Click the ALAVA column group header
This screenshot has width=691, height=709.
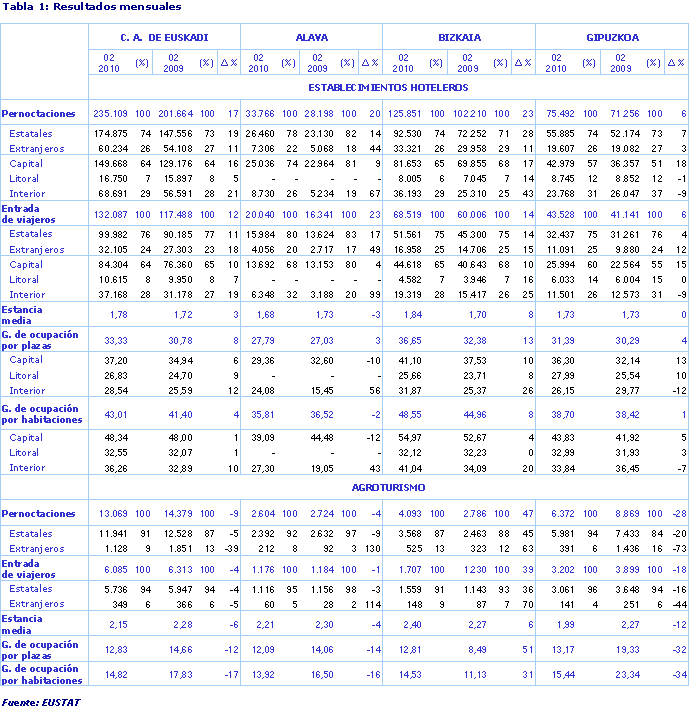(x=311, y=37)
